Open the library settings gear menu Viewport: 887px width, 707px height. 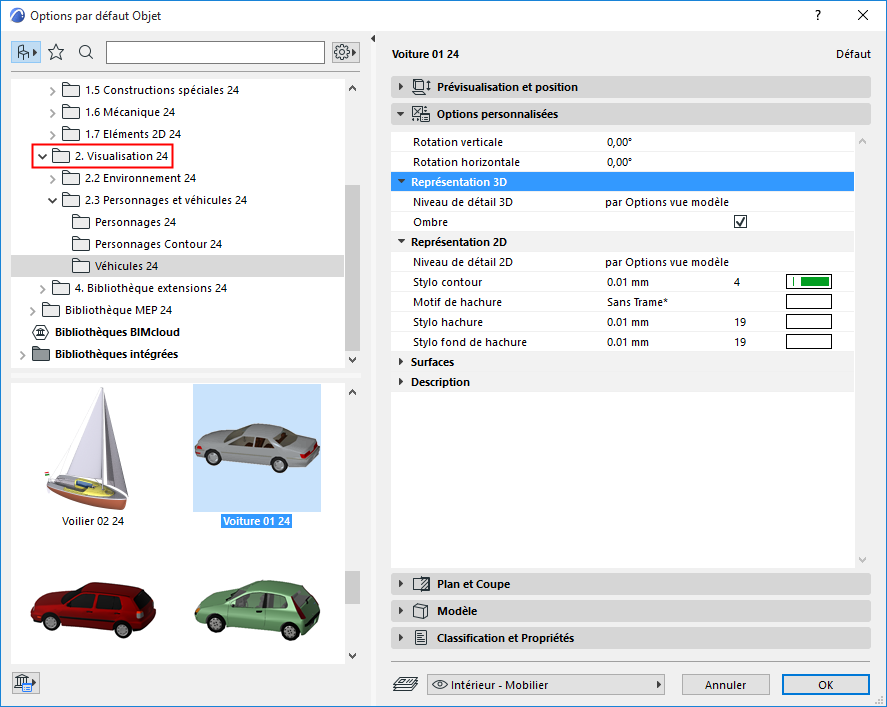coord(345,52)
